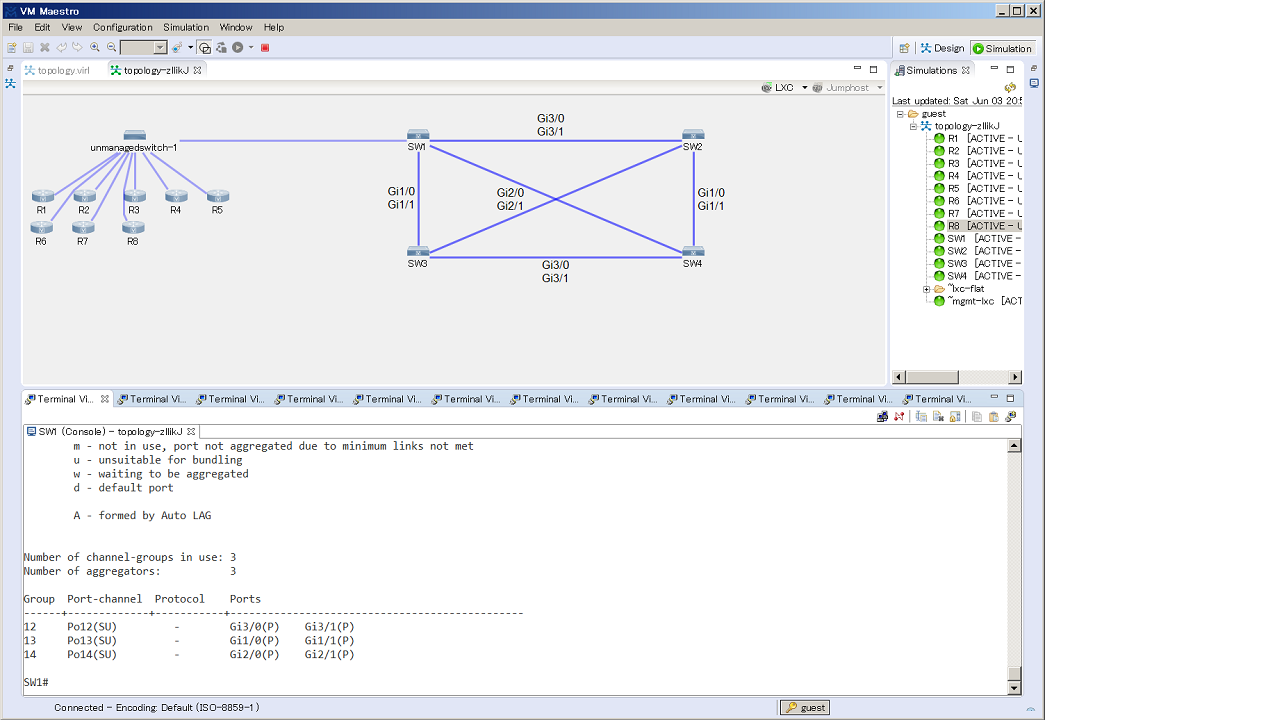This screenshot has height=720, width=1280.
Task: Select the R6 router node on canvas
Action: (x=41, y=228)
